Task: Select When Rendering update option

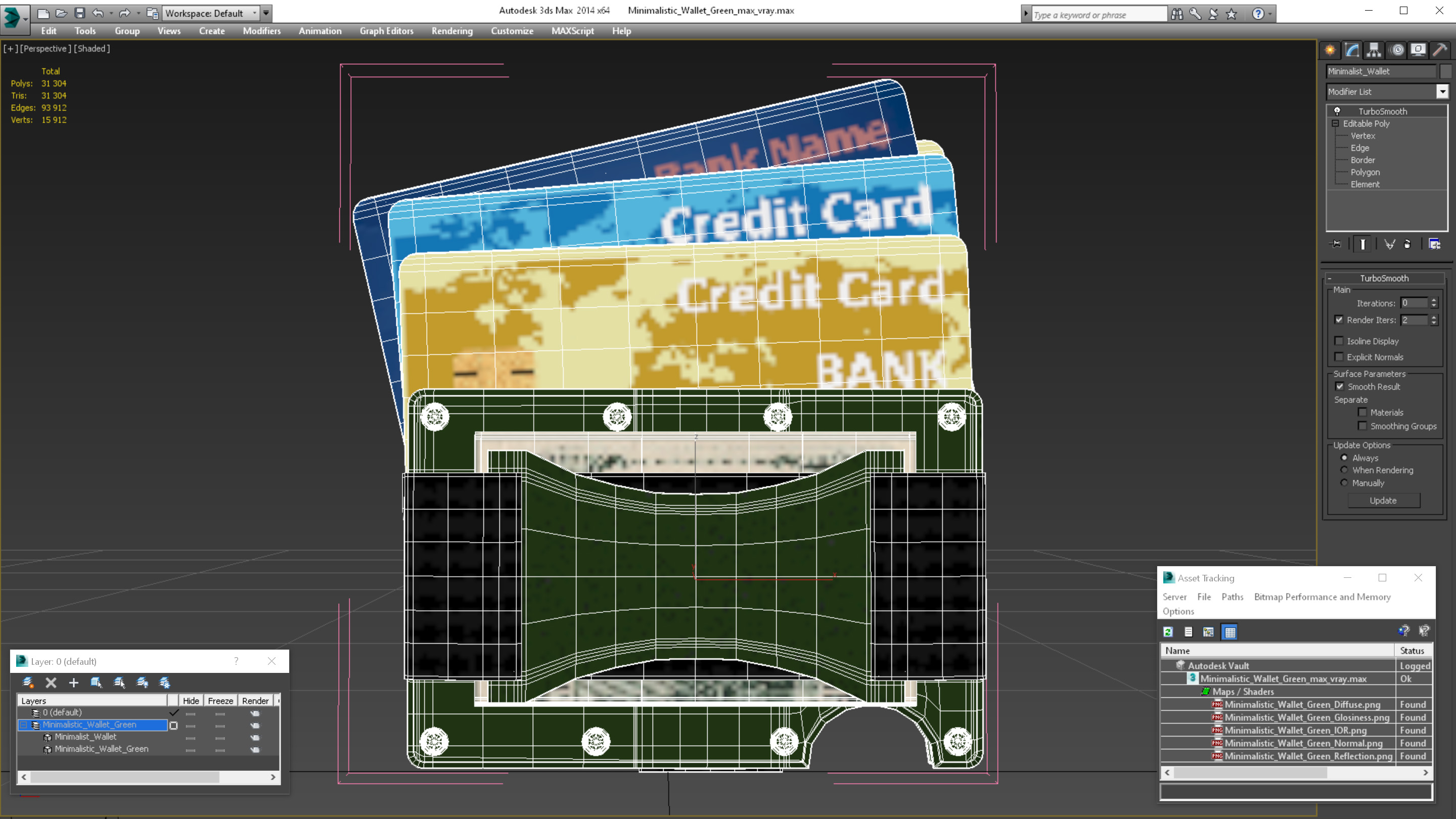Action: (x=1344, y=470)
